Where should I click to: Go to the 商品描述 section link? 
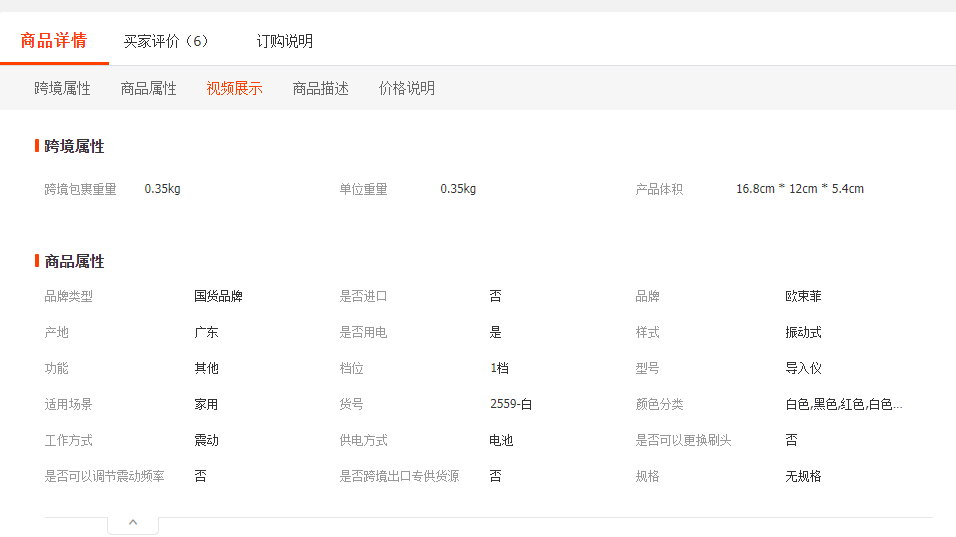[320, 89]
